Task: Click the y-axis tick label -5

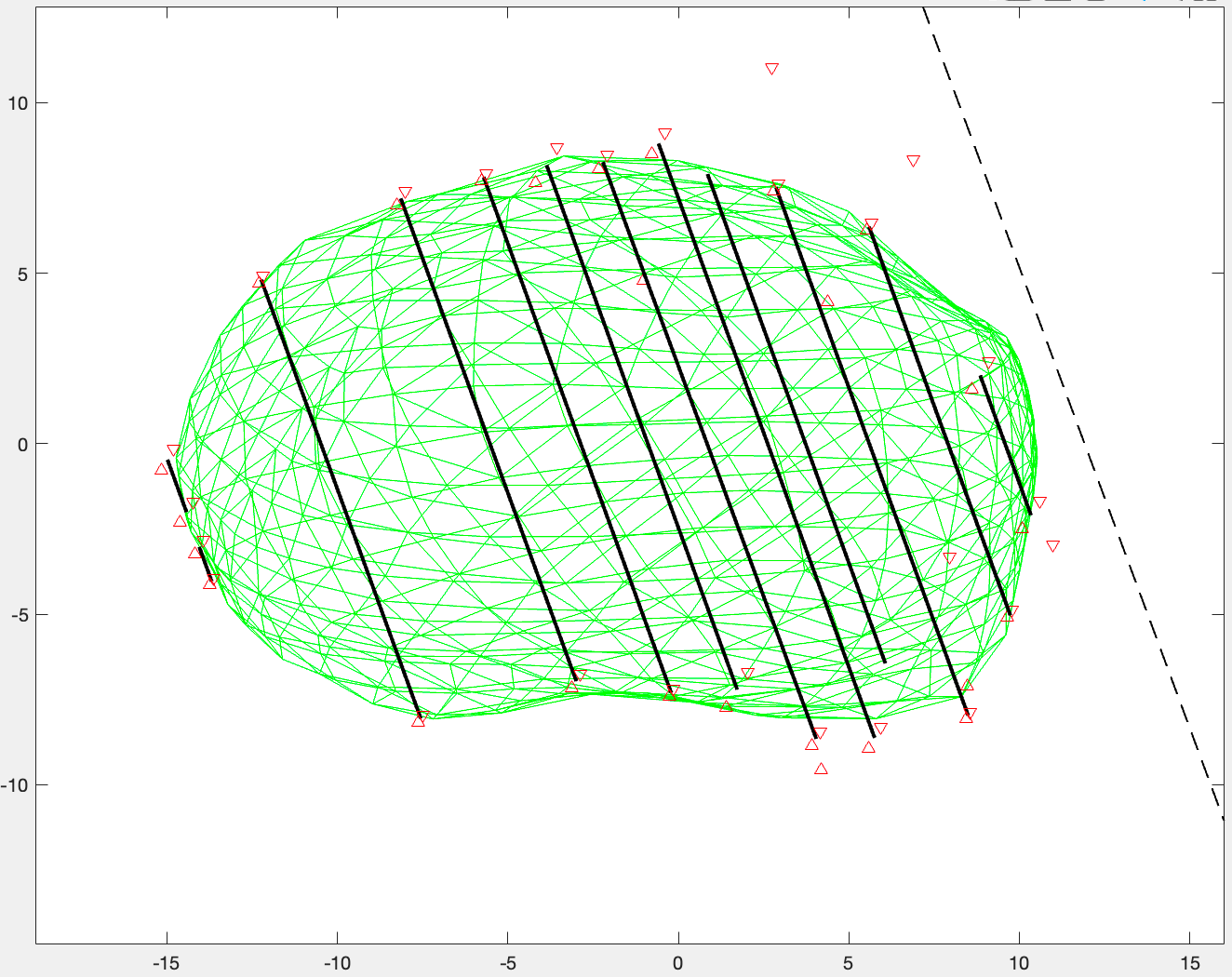Action: click(19, 615)
